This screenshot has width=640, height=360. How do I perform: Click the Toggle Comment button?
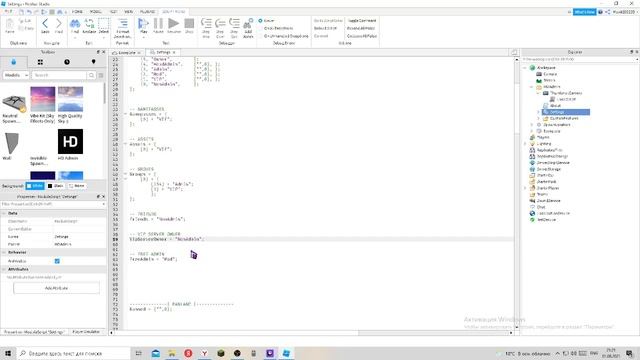pos(362,20)
